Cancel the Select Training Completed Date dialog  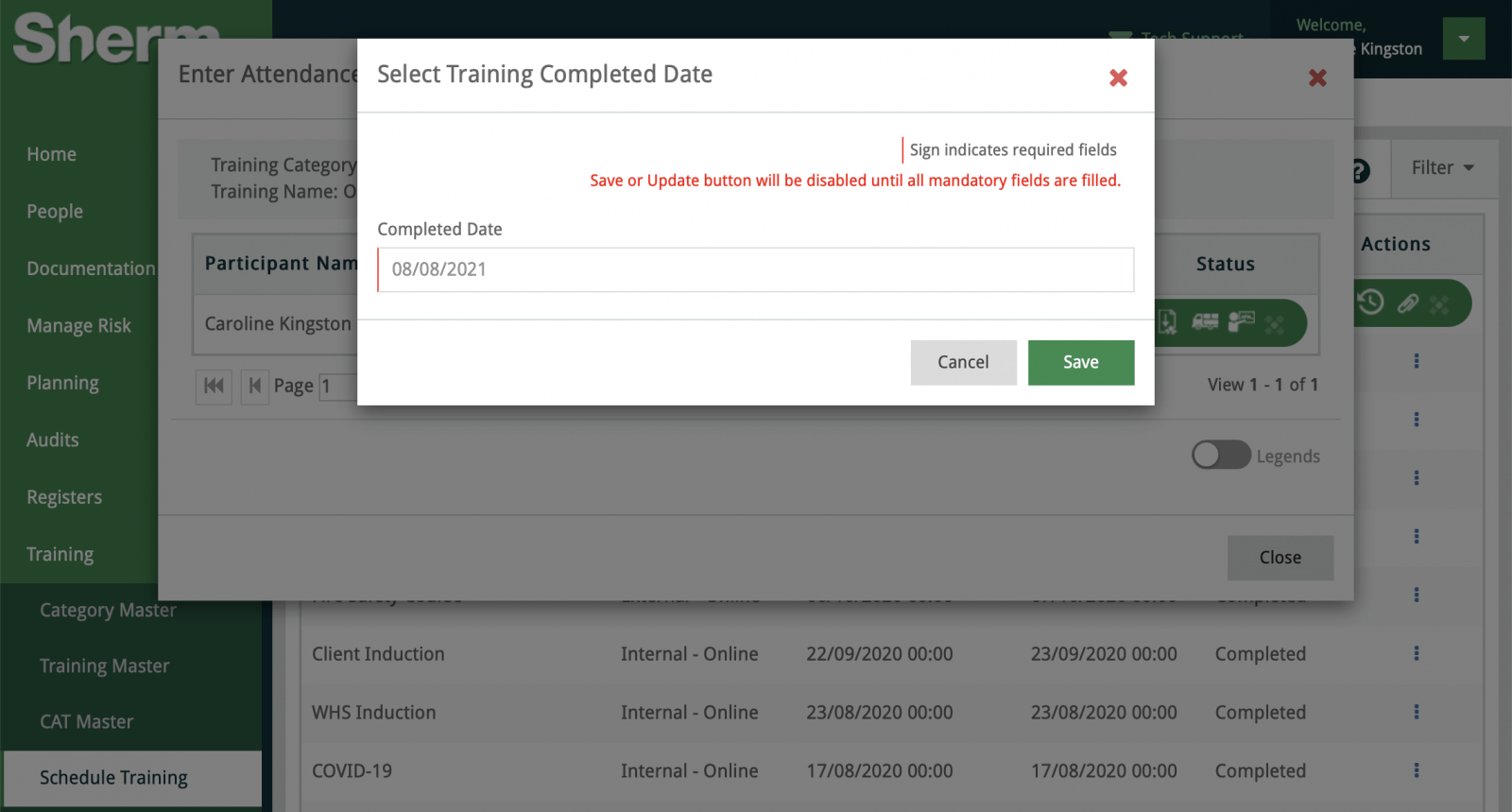pos(963,363)
